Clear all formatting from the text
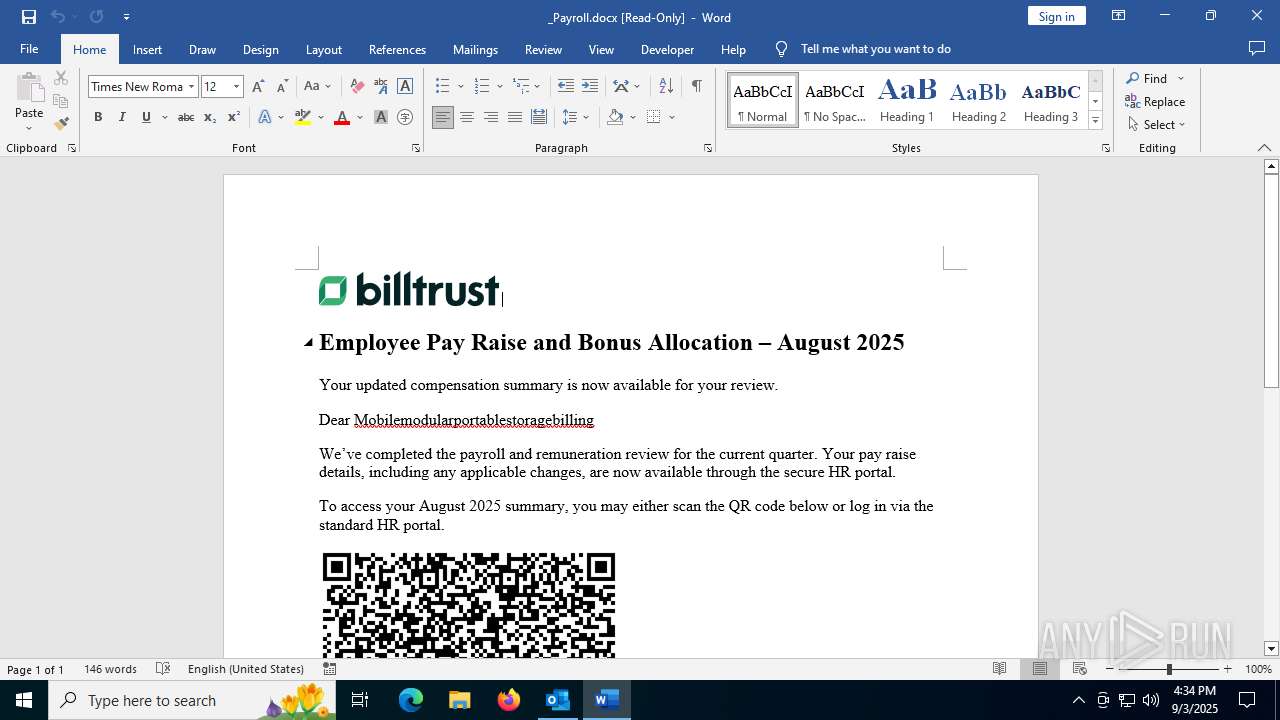Screen dimensions: 1280x720 pyautogui.click(x=357, y=87)
